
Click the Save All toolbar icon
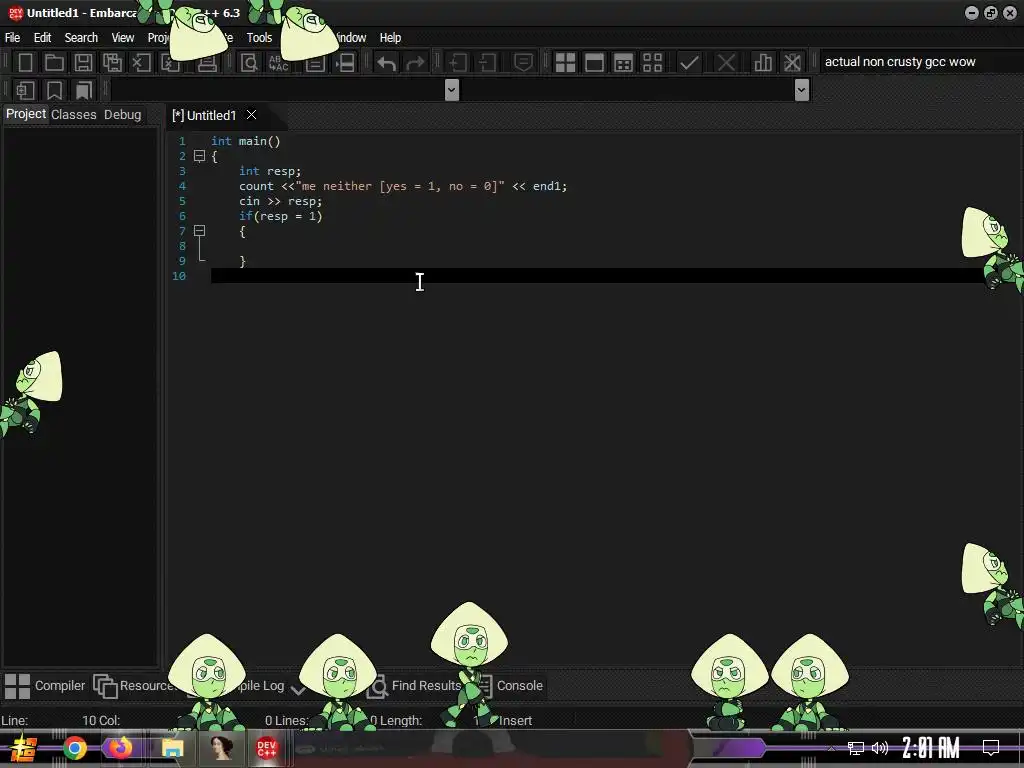click(x=112, y=63)
